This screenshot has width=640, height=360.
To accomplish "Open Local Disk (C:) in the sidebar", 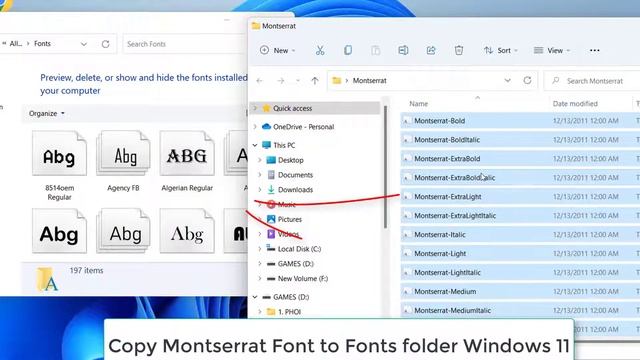I will point(299,249).
